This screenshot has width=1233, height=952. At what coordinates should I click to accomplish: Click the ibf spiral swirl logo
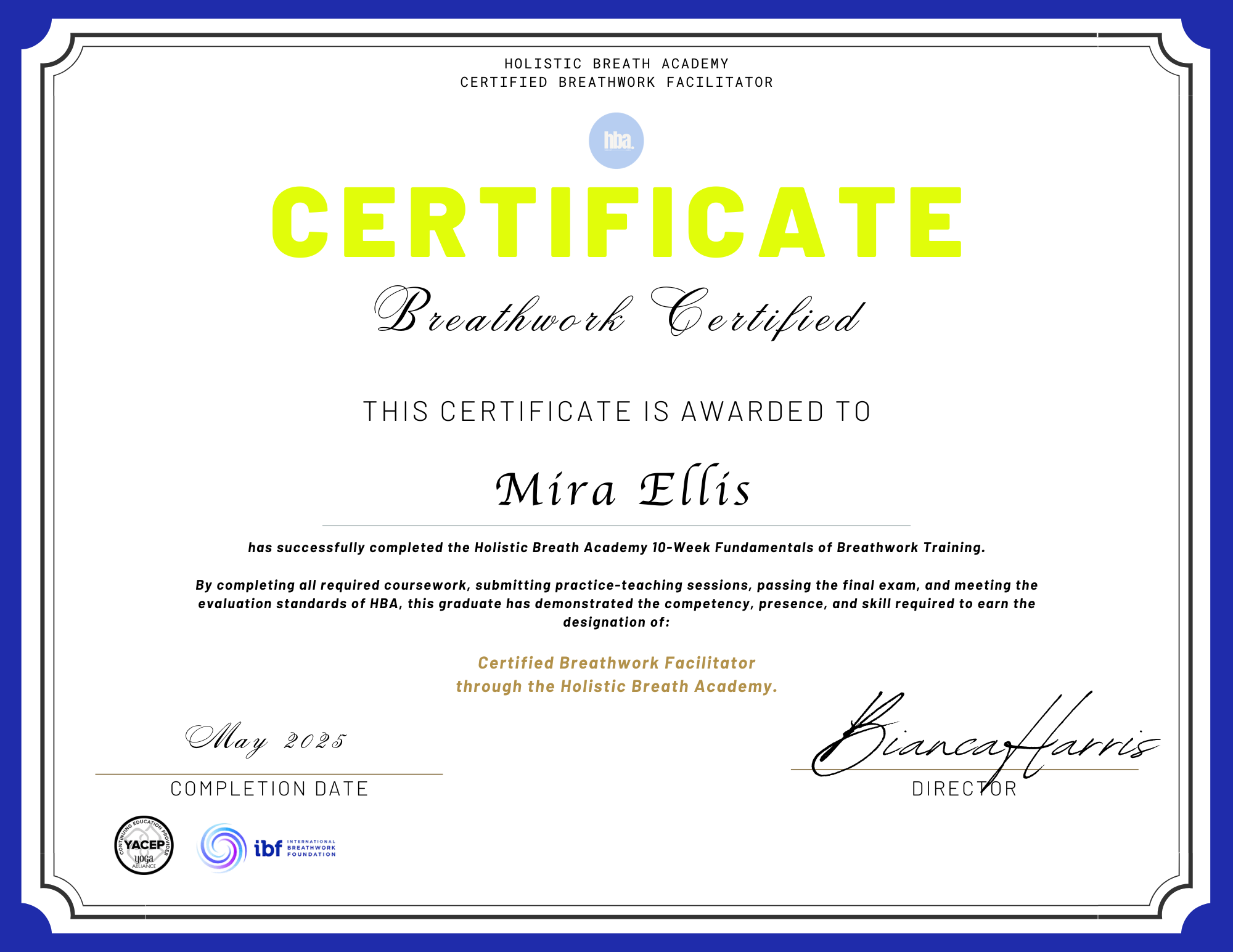[222, 848]
